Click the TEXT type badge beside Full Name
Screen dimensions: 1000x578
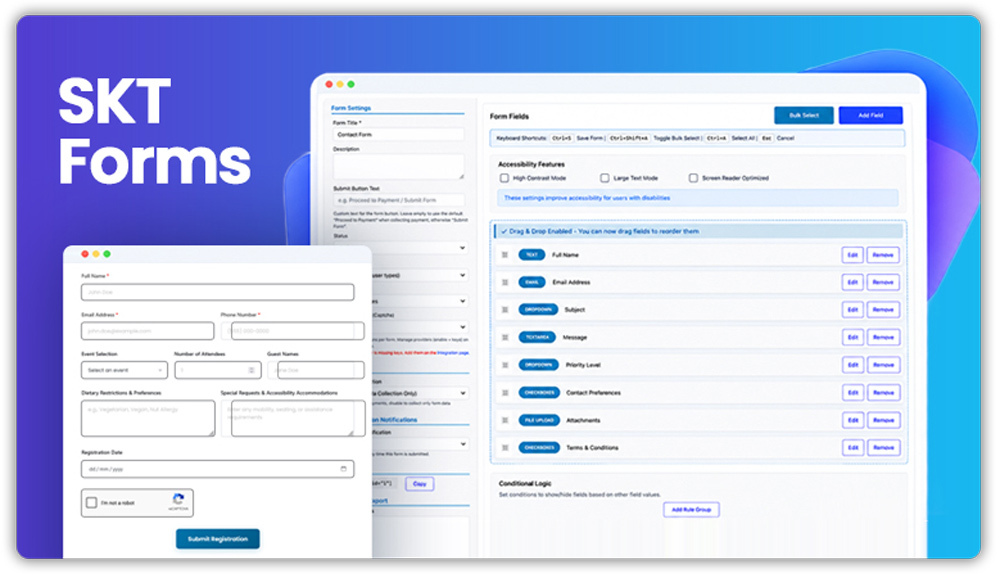tap(532, 255)
